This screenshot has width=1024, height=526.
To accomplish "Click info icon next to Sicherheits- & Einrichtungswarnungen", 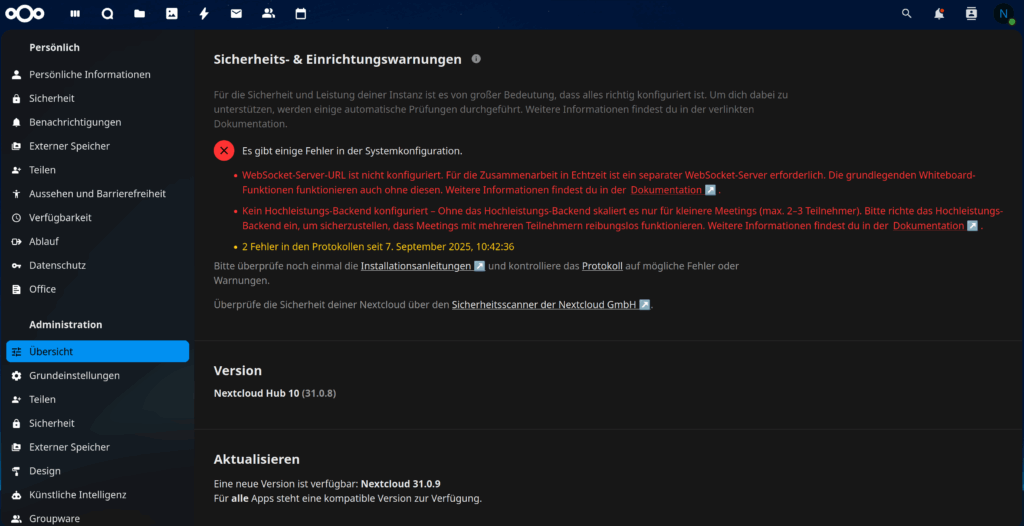I will (x=476, y=59).
